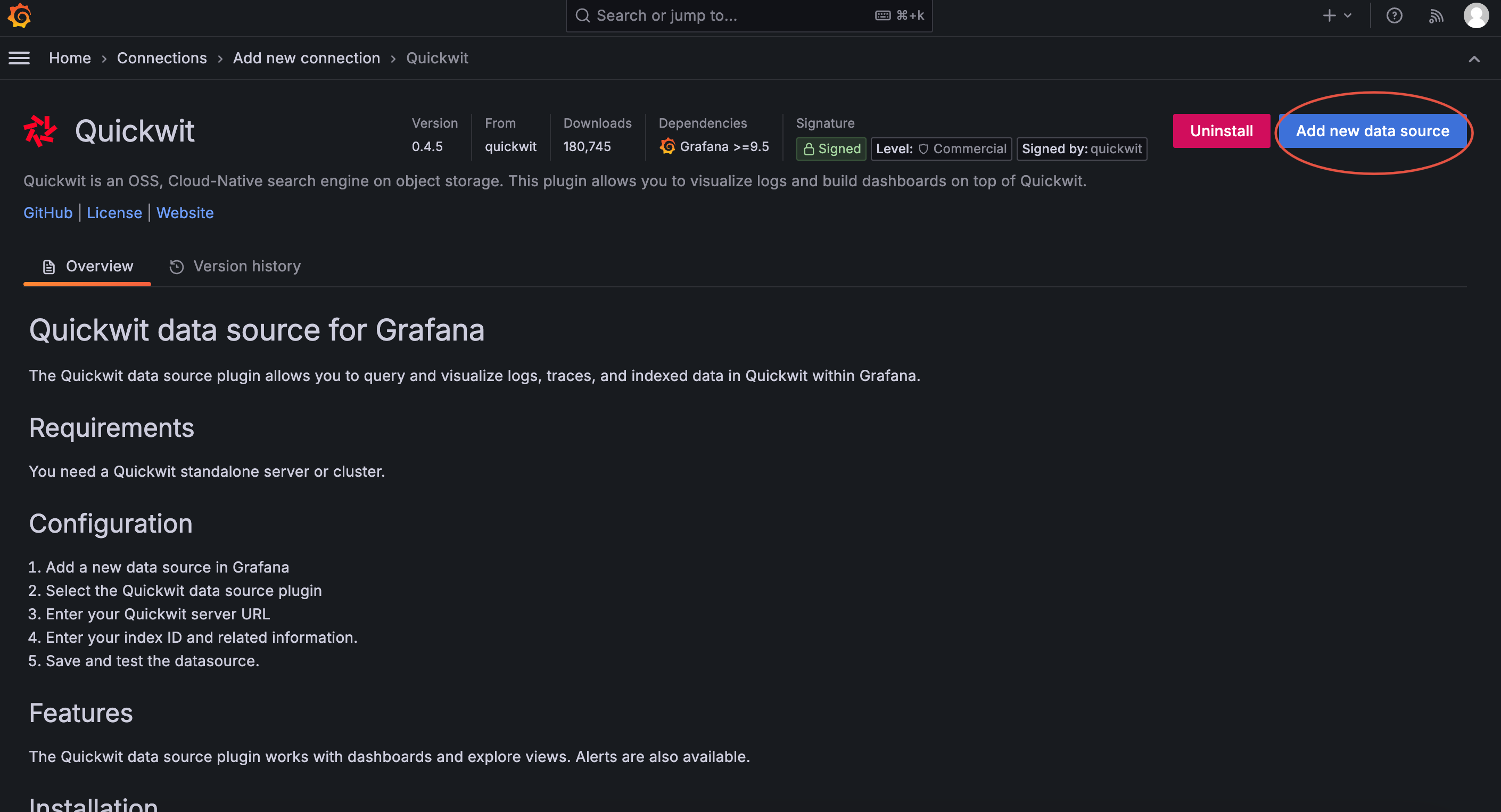The height and width of the screenshot is (812, 1501).
Task: Click the search magnifier icon
Action: pyautogui.click(x=583, y=16)
